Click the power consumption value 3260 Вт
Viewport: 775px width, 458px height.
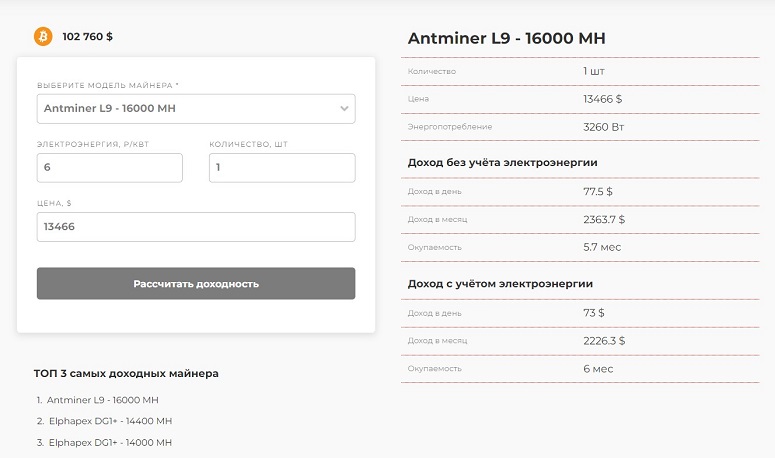coord(603,127)
